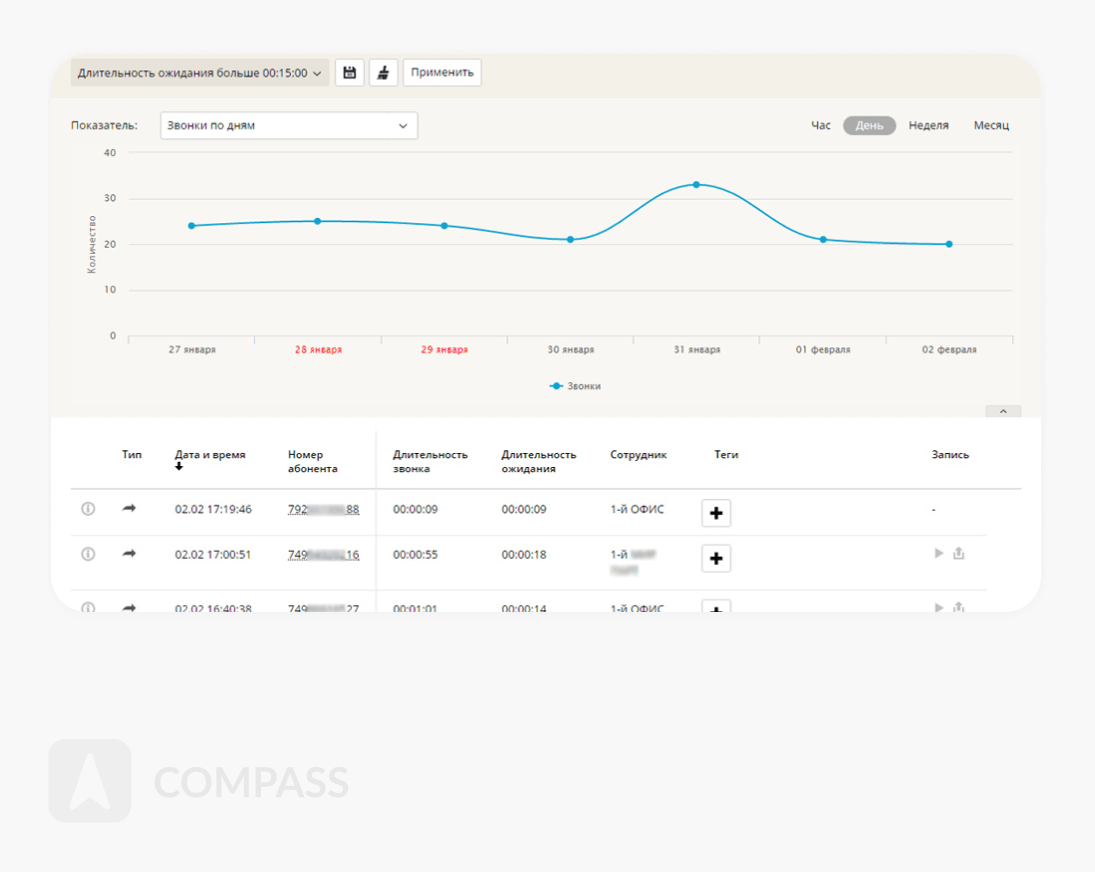The image size is (1095, 872).
Task: Add tag to the 17:19:46 call
Action: 716,513
